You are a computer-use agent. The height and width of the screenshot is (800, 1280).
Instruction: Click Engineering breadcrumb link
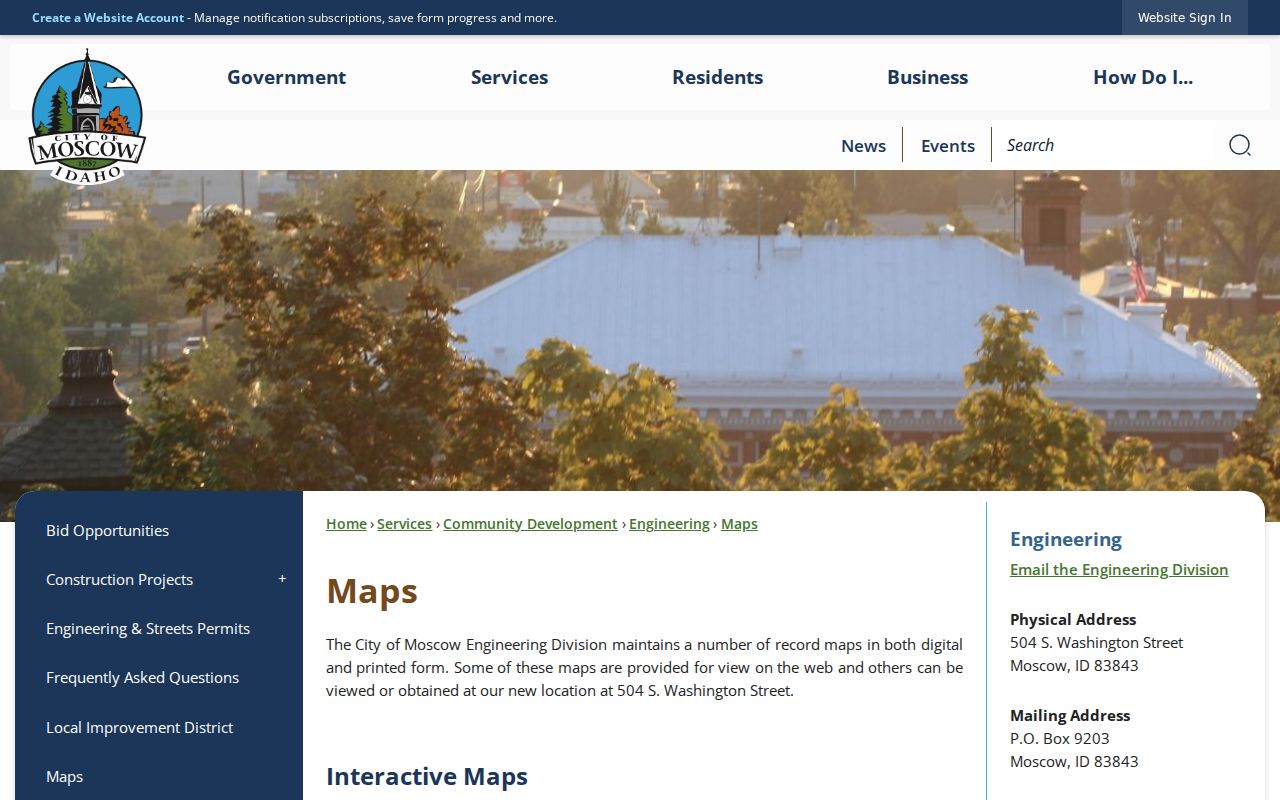[x=669, y=523]
